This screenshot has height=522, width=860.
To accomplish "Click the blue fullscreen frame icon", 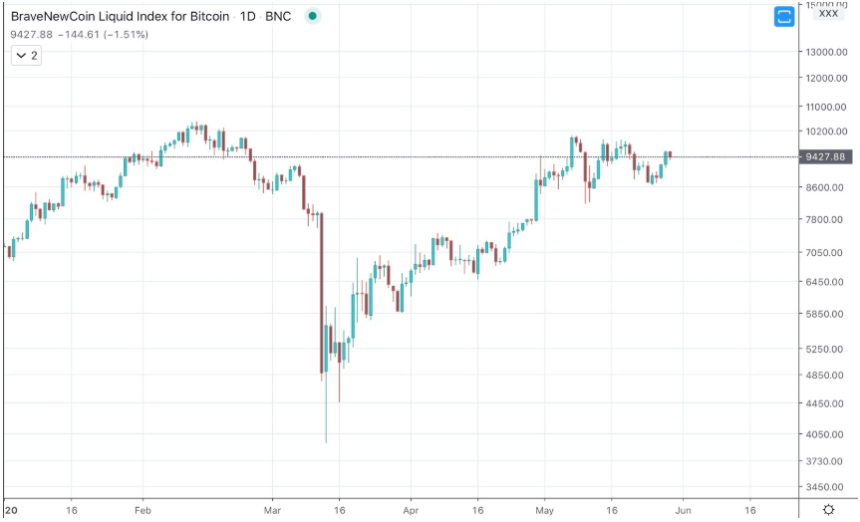I will coord(785,16).
